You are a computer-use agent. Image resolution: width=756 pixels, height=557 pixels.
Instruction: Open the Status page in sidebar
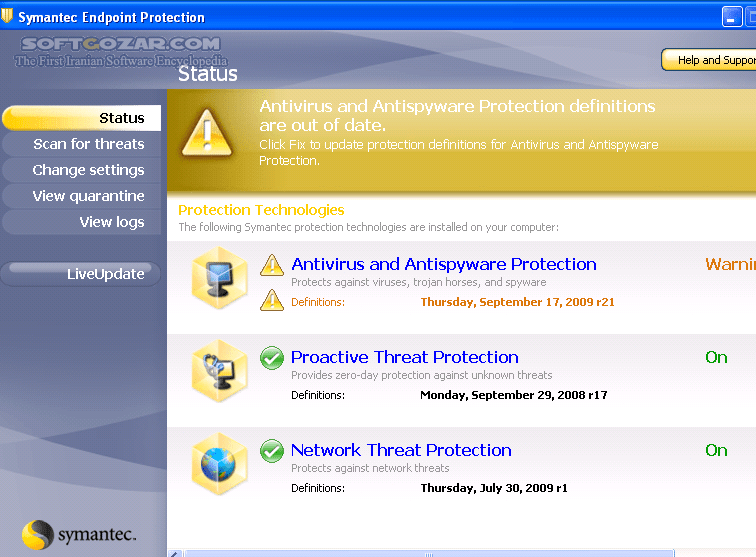[81, 118]
